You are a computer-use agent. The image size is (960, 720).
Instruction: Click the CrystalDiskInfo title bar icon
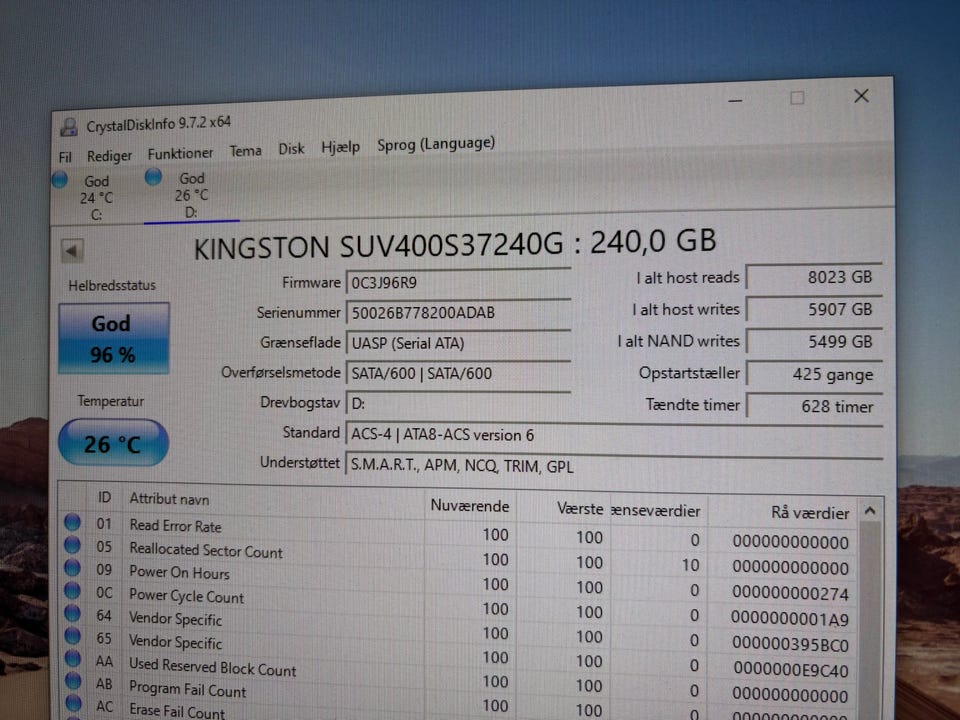click(69, 127)
